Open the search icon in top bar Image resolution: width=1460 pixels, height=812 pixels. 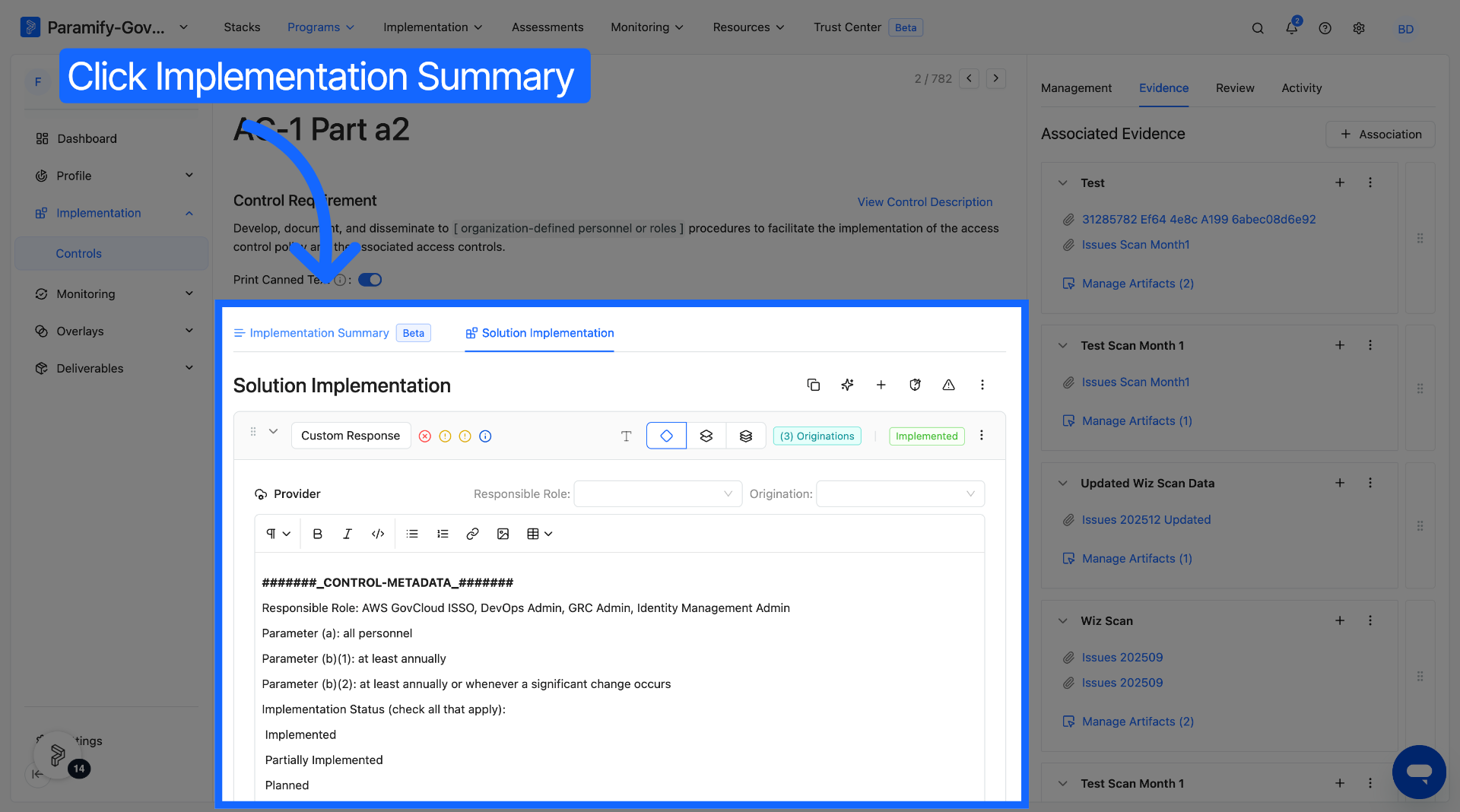(x=1258, y=28)
